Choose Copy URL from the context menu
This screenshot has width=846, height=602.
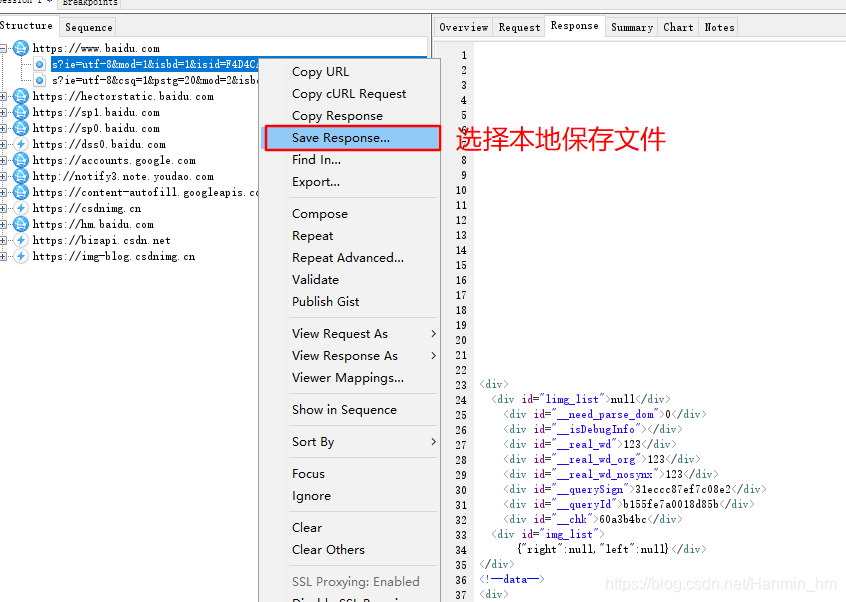350,72
